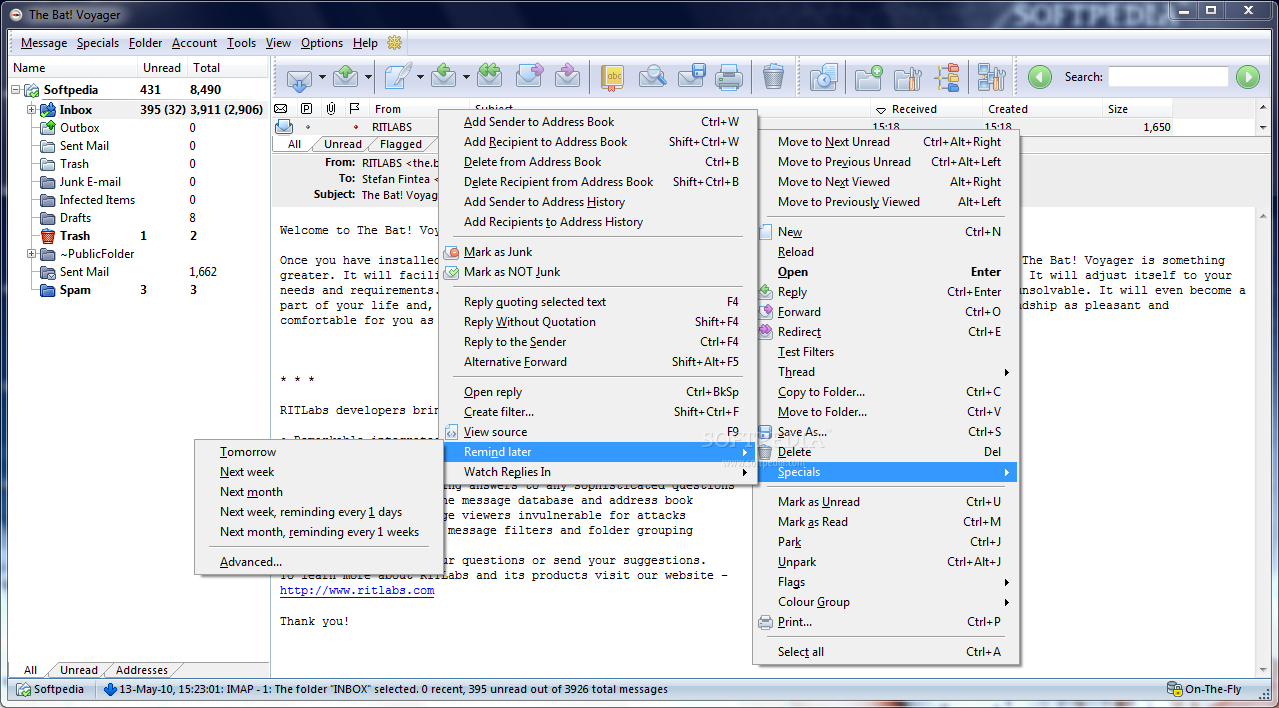This screenshot has height=708, width=1279.
Task: Choose Add Sender to Address Book
Action: click(598, 122)
